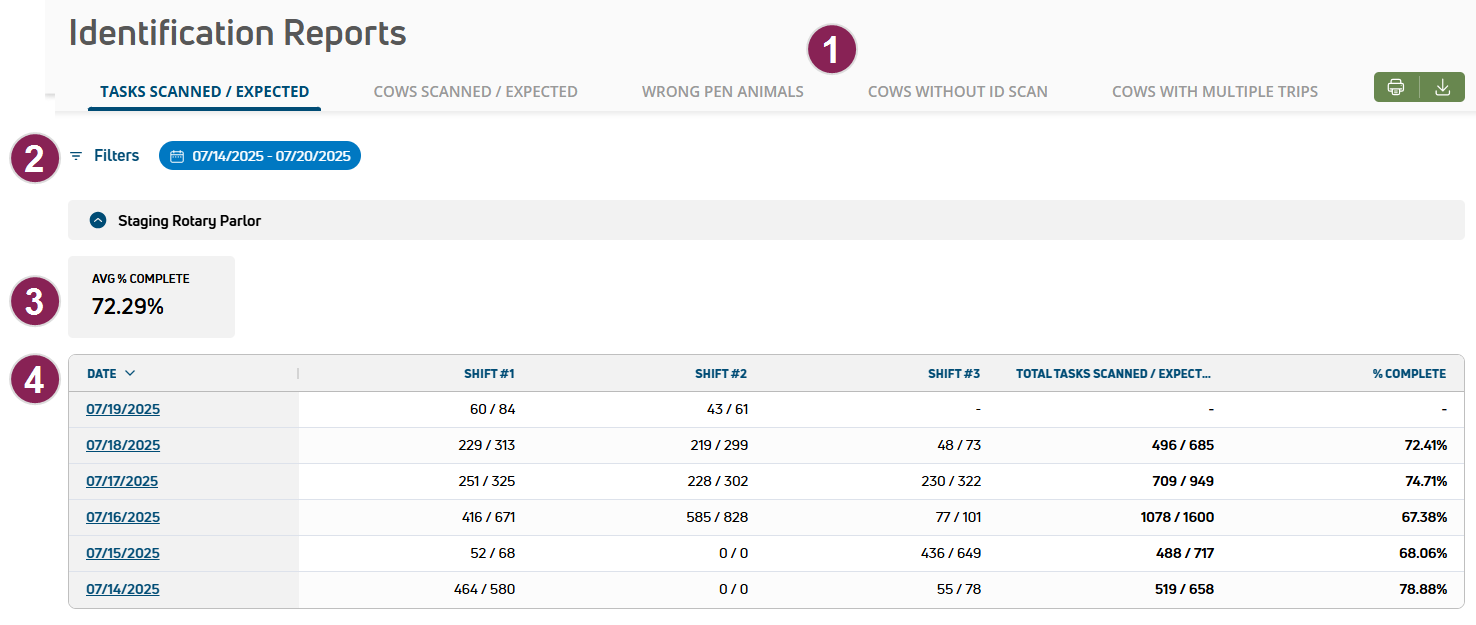Open the Wrong Pen Animals tab
This screenshot has width=1476, height=625.
click(x=722, y=92)
